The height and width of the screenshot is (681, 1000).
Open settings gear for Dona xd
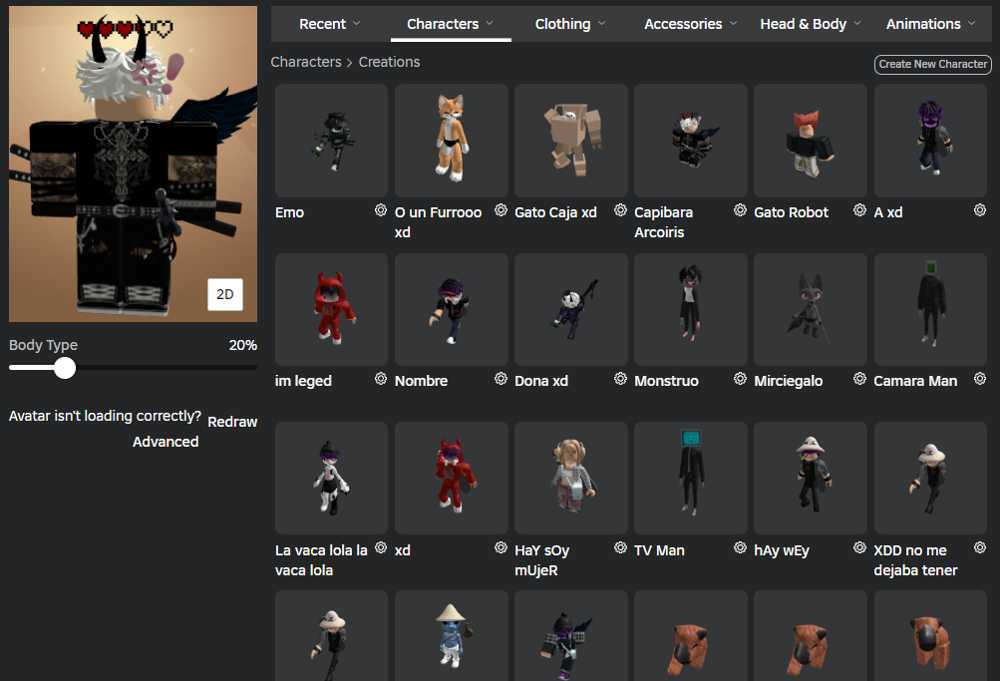(x=620, y=379)
